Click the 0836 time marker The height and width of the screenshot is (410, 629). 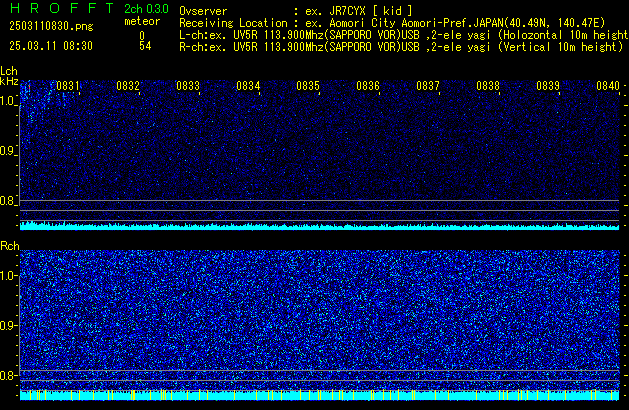click(x=368, y=86)
